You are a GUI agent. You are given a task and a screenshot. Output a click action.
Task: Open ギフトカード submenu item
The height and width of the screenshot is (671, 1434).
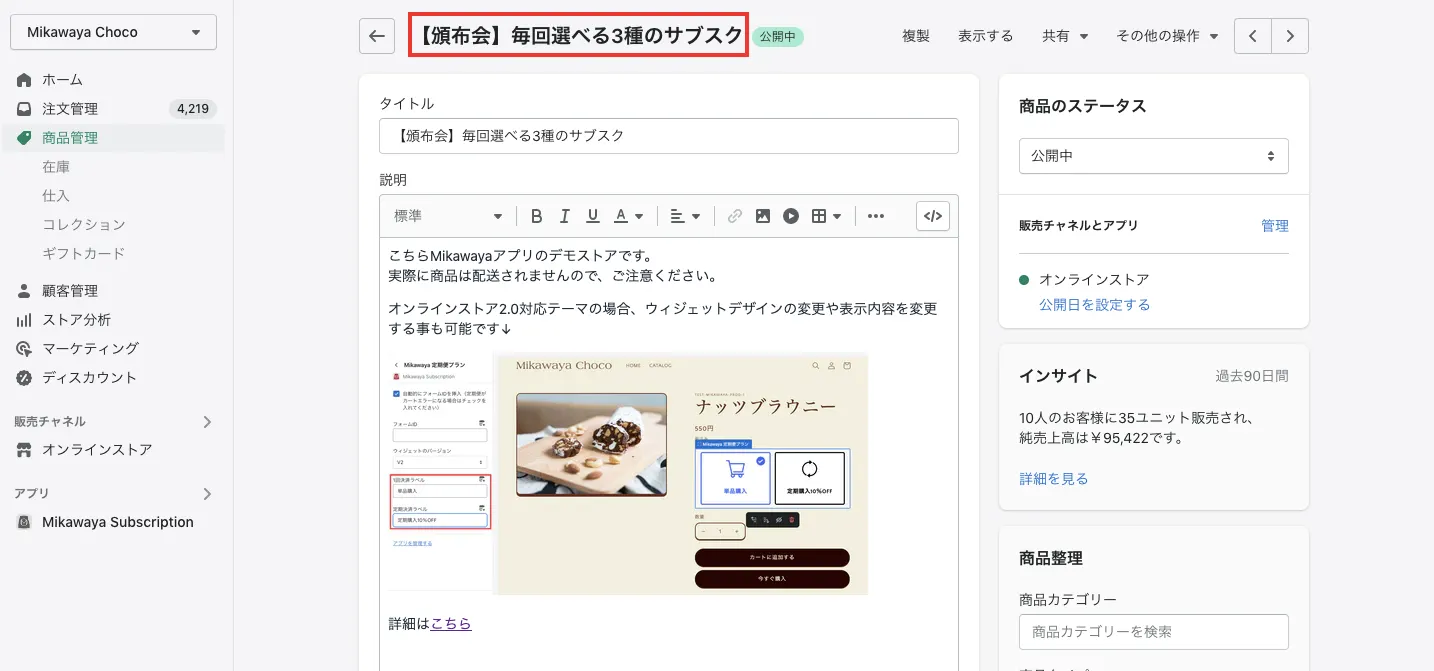(x=84, y=254)
